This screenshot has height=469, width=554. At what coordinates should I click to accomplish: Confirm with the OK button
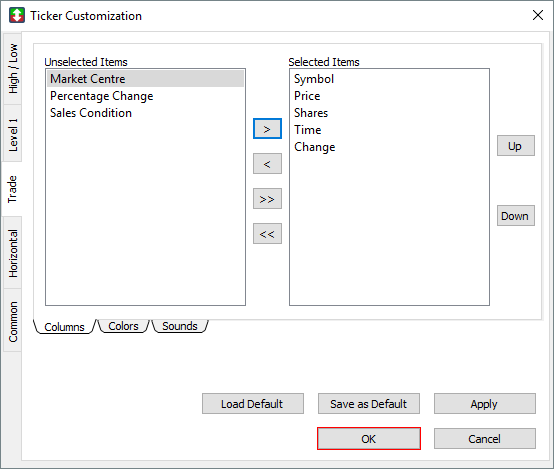369,439
